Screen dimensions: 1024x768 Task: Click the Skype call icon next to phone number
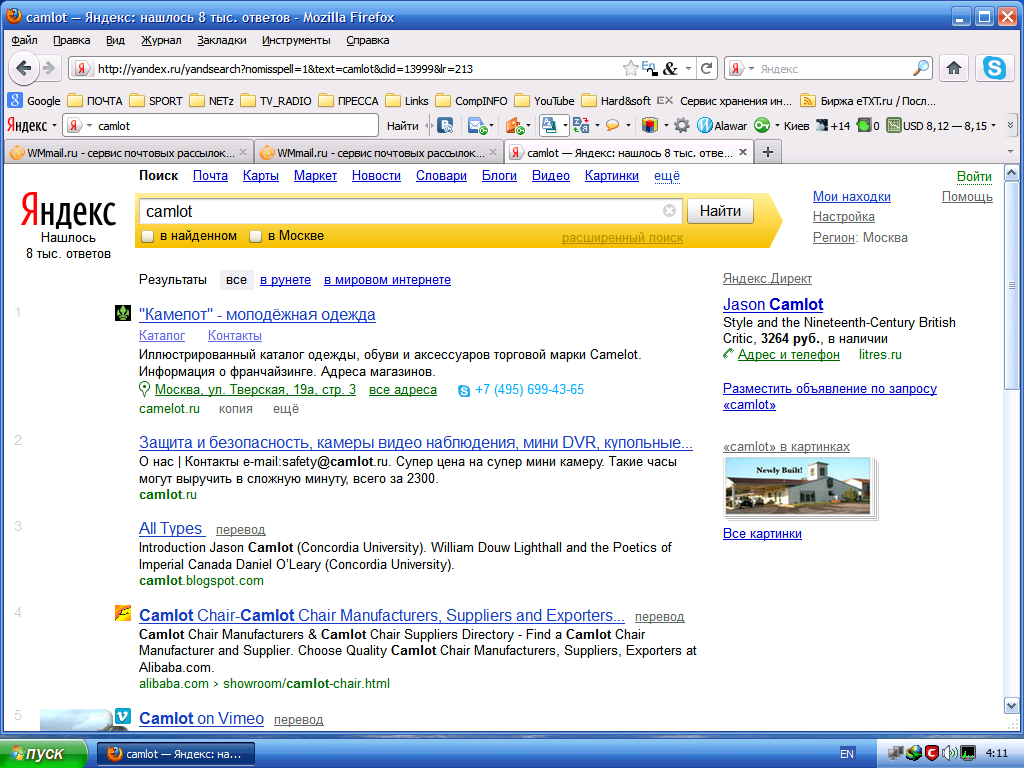tap(464, 391)
